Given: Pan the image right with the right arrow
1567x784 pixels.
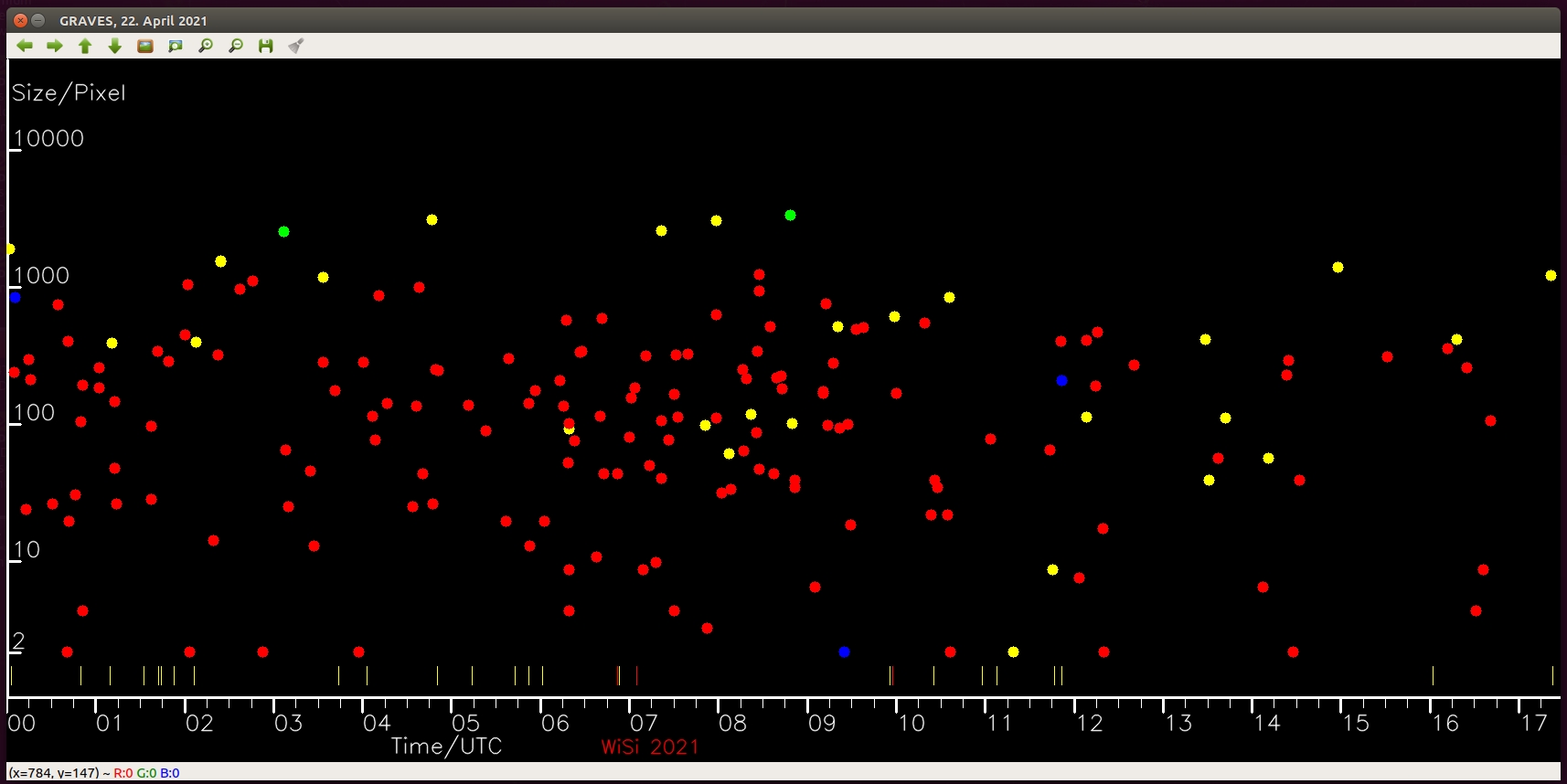Looking at the screenshot, I should (x=55, y=46).
